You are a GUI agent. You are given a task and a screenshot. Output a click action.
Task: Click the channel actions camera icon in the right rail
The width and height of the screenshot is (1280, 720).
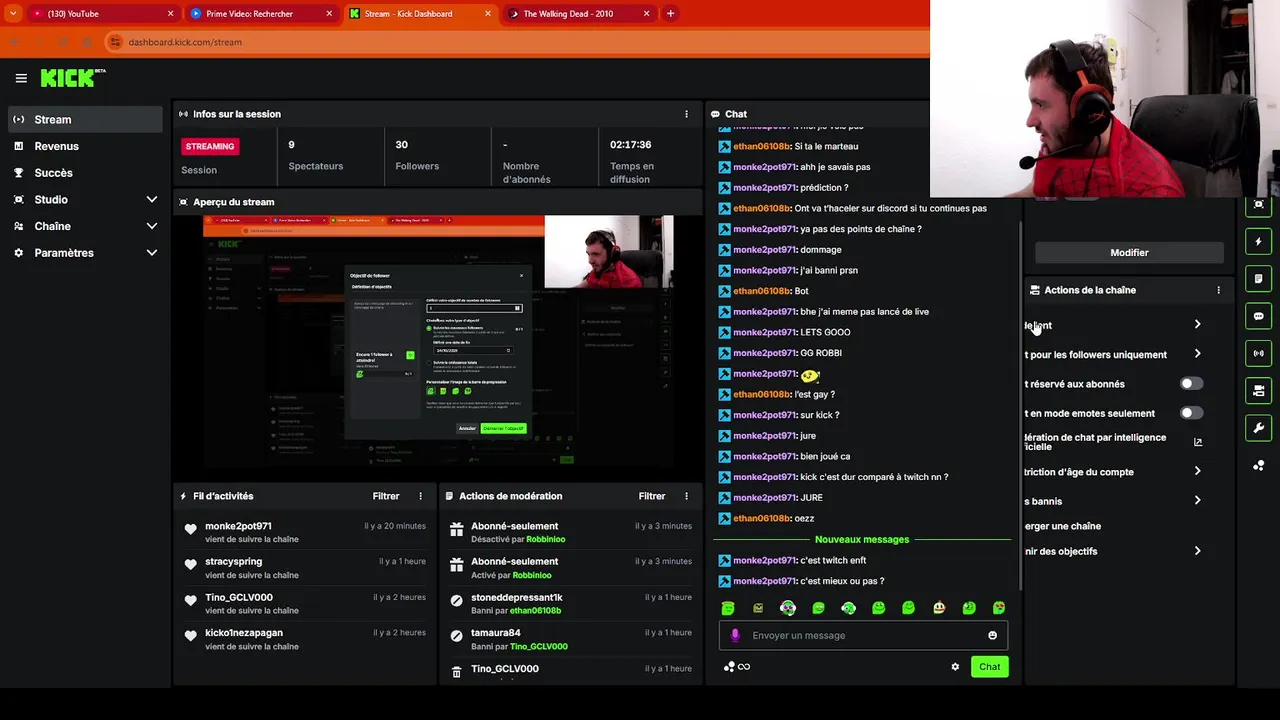point(1258,391)
